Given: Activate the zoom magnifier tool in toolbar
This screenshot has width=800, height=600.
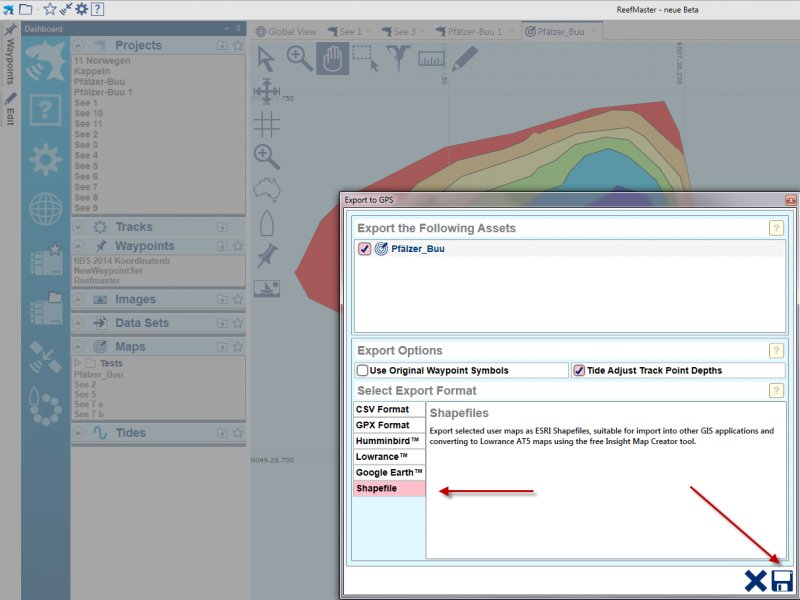Looking at the screenshot, I should click(299, 59).
